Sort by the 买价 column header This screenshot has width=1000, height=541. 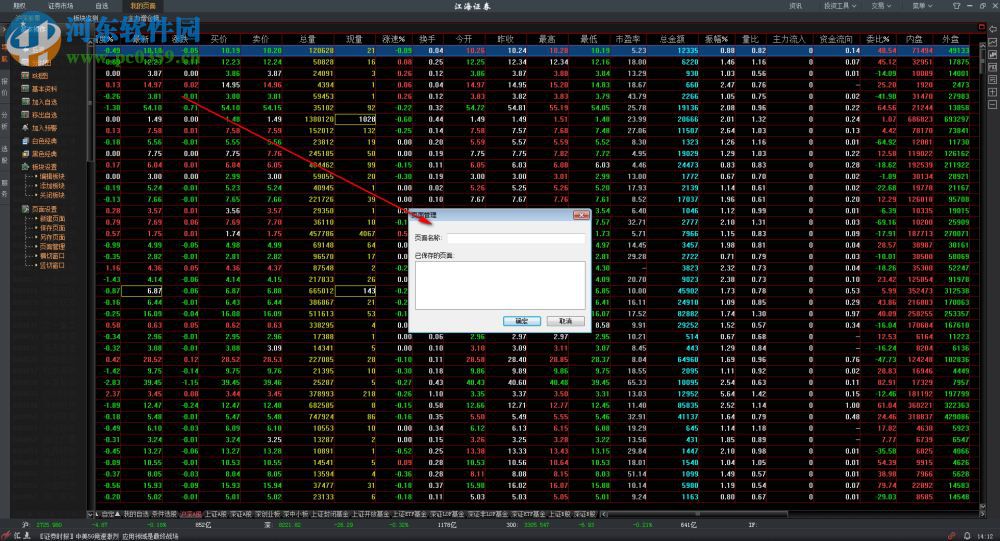219,40
